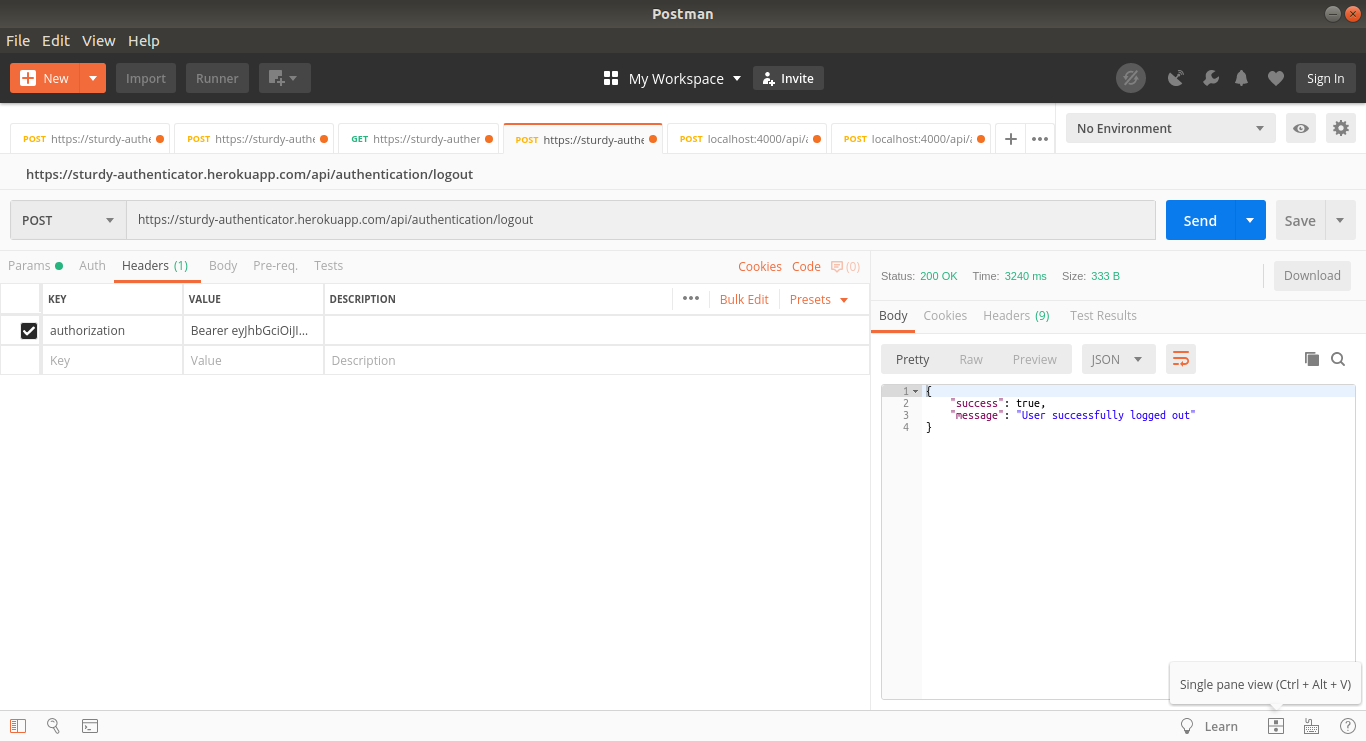Open tab options three dots menu
Screen dimensions: 1366x741
(x=1040, y=139)
